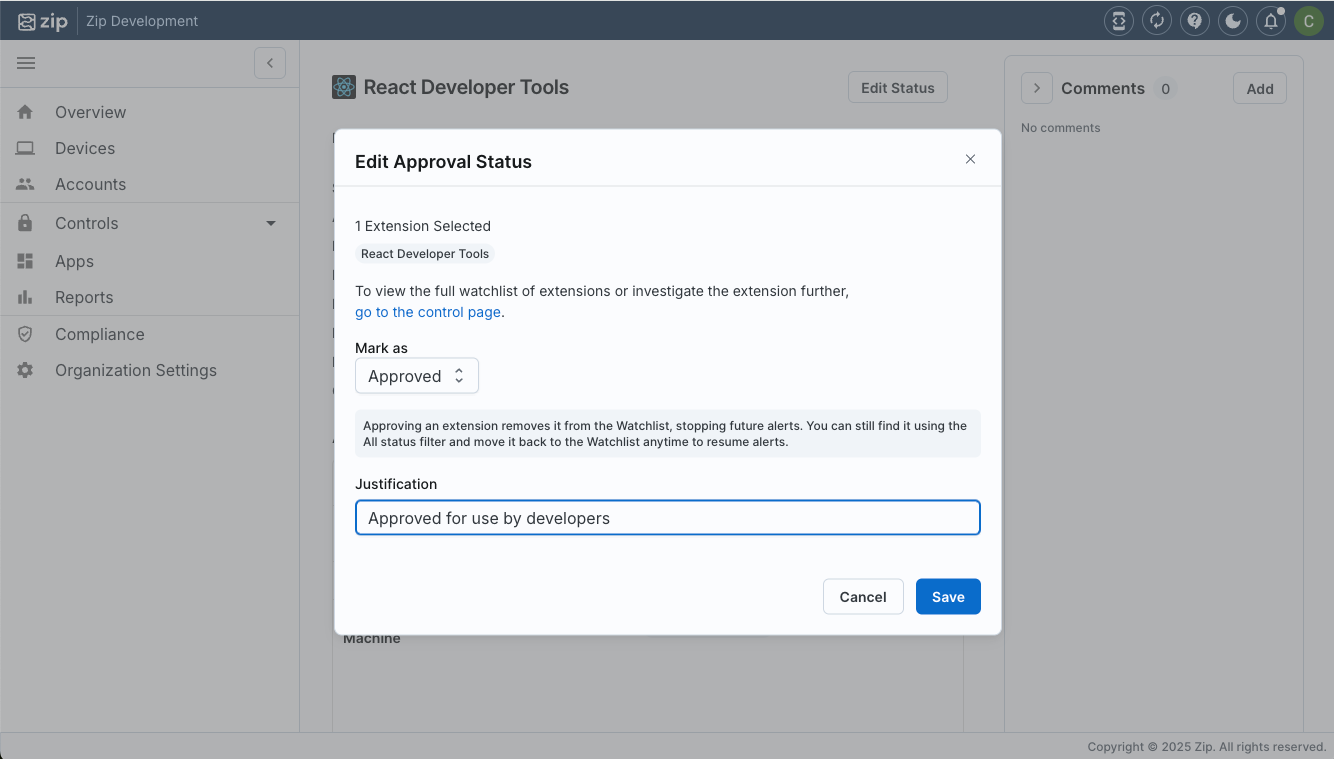Click the hamburger menu icon in sidebar
Screen dimensions: 1334x759
[x=26, y=63]
